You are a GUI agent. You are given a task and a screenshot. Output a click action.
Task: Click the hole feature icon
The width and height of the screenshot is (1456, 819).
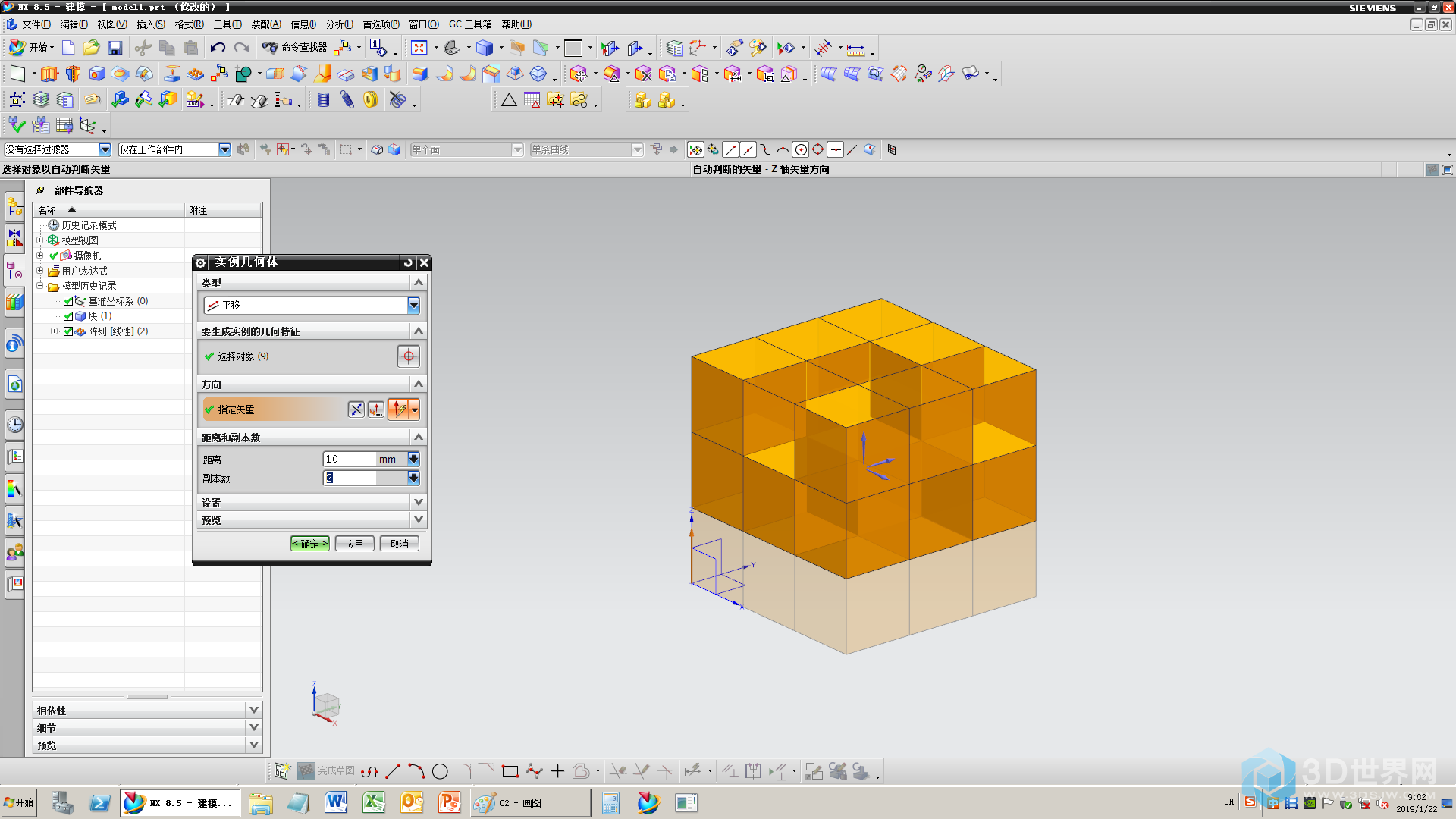point(97,74)
